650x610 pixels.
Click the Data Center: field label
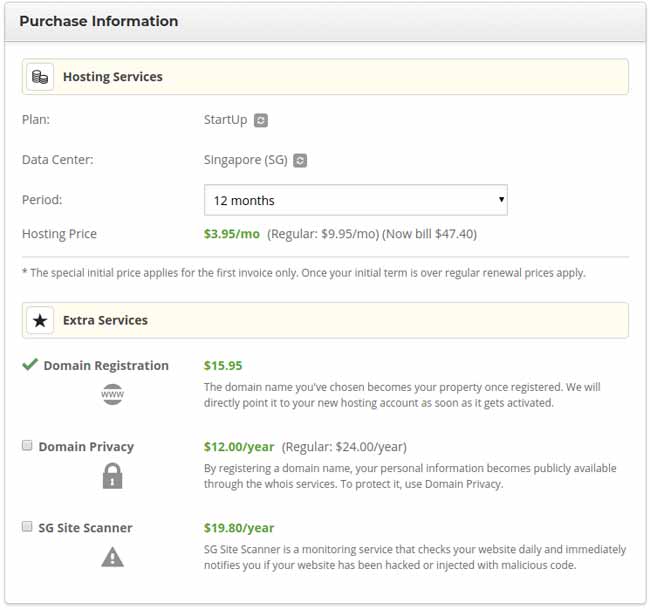pyautogui.click(x=58, y=160)
